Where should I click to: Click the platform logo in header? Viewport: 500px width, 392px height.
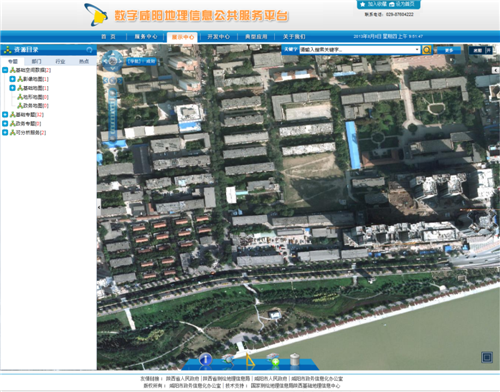tap(95, 15)
